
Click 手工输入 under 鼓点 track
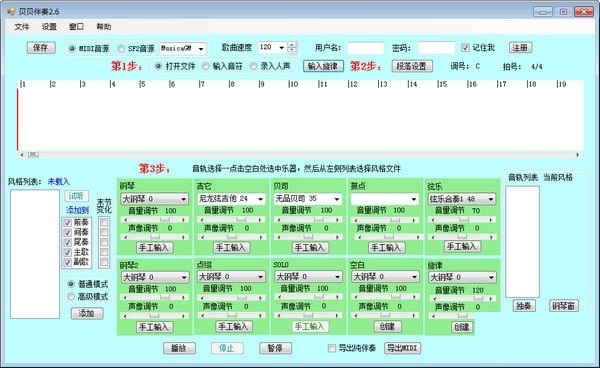click(x=385, y=248)
